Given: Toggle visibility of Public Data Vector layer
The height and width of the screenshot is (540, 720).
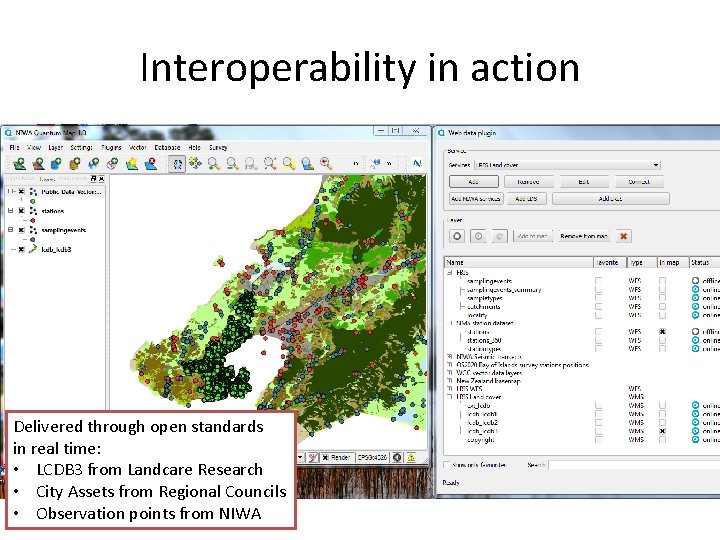Looking at the screenshot, I should click(x=22, y=191).
